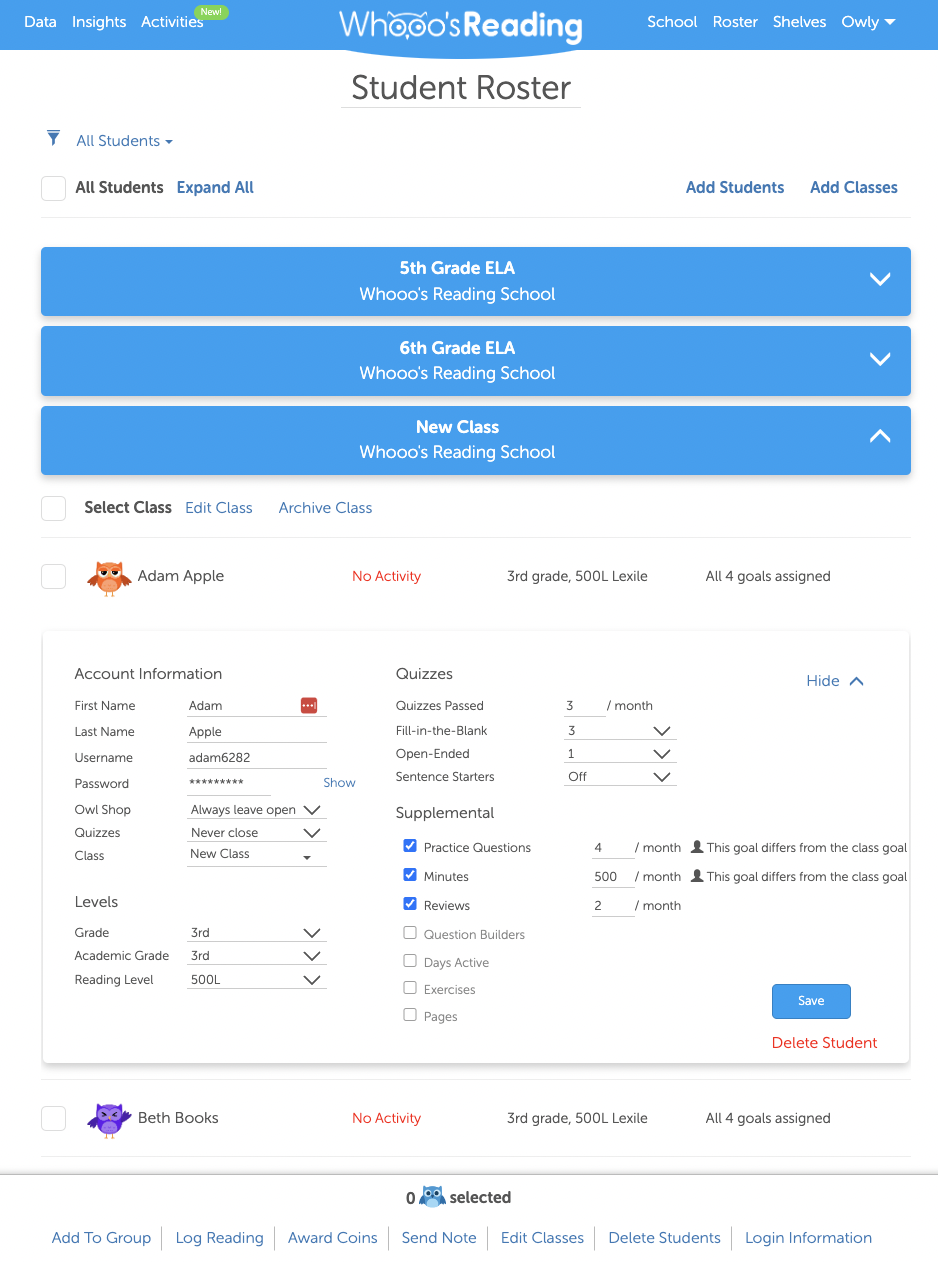Viewport: 938px width, 1262px height.
Task: Open the Activities menu
Action: pyautogui.click(x=172, y=21)
